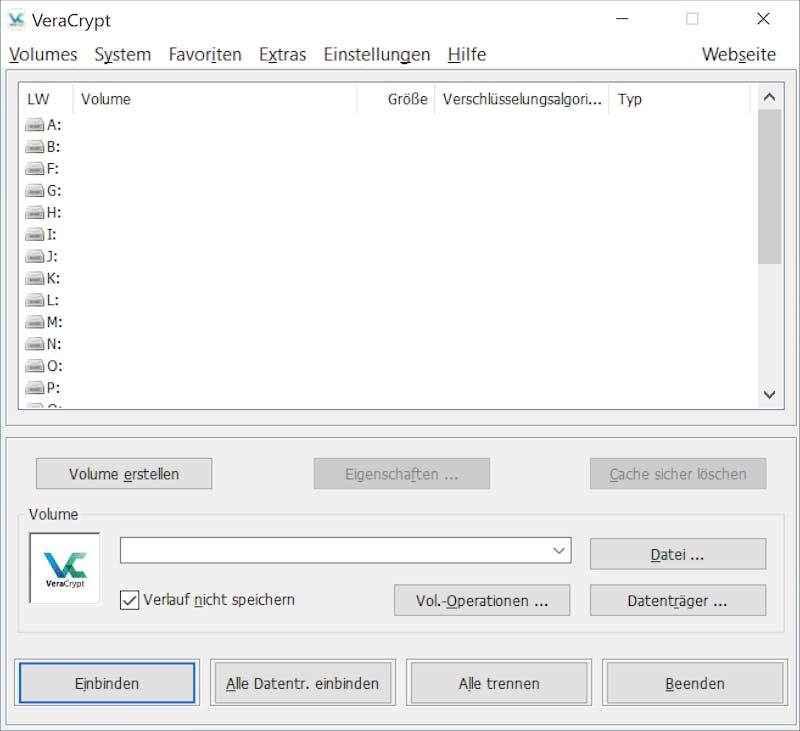Toggle 'Verlauf nicht speichern' checkbox
This screenshot has height=731, width=800.
point(130,600)
